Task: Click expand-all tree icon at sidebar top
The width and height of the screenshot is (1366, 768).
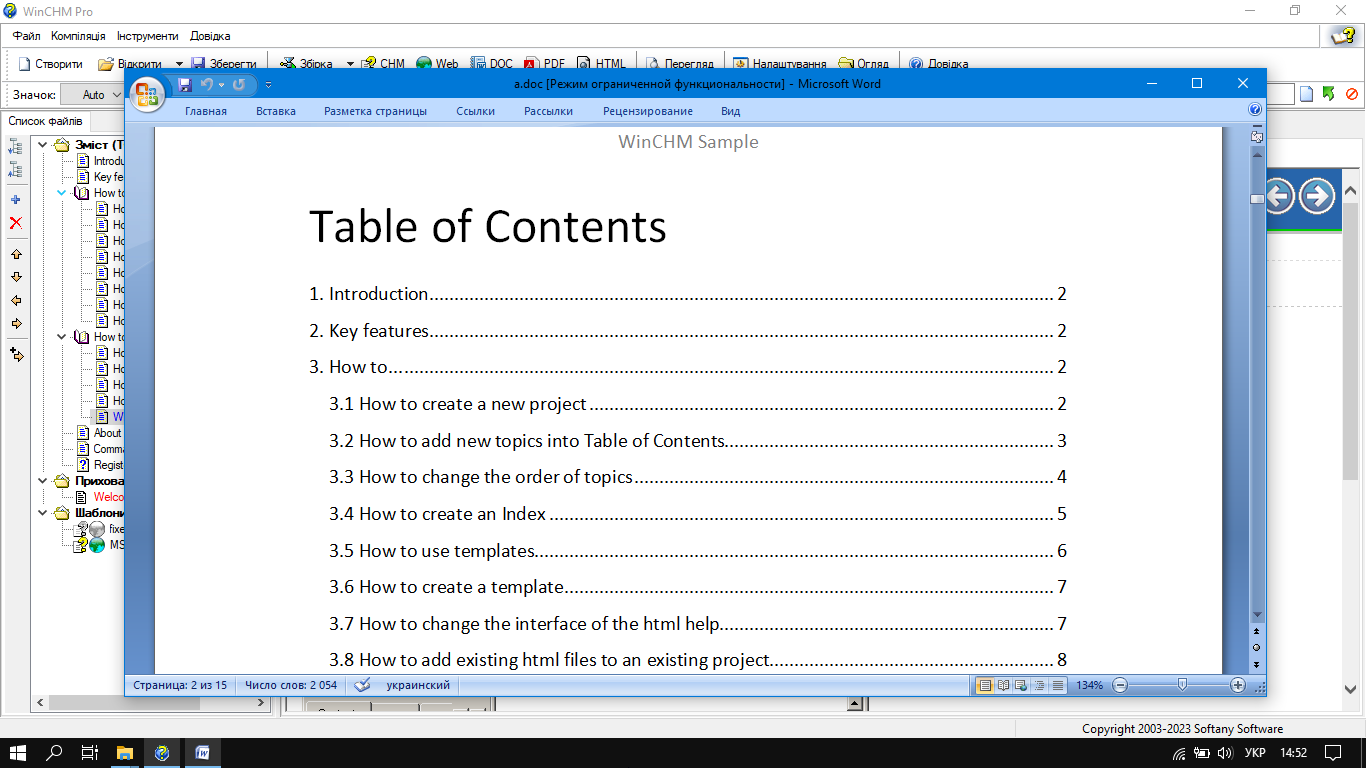Action: (16, 146)
